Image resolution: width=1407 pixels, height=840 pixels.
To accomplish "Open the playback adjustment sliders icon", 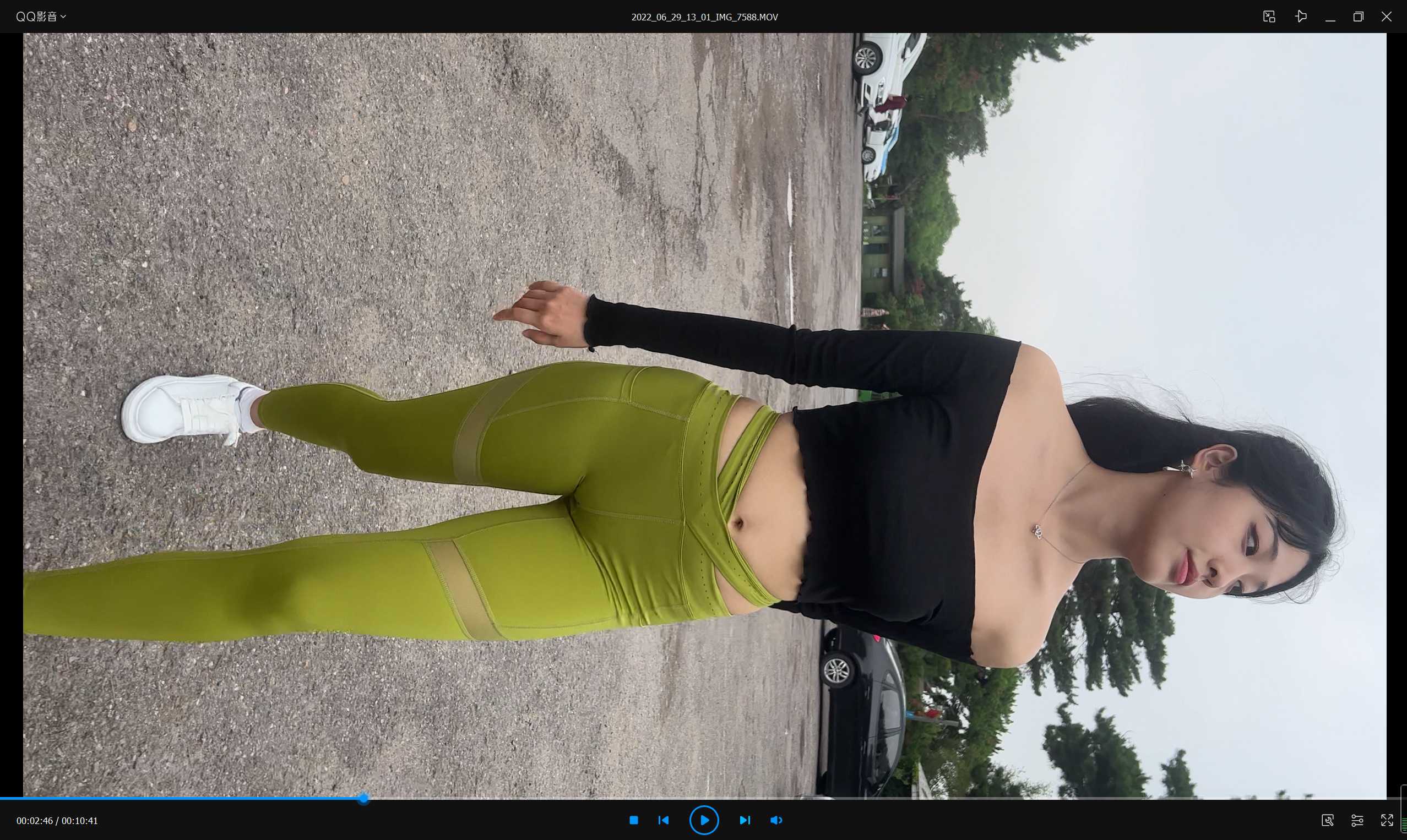I will point(1357,820).
